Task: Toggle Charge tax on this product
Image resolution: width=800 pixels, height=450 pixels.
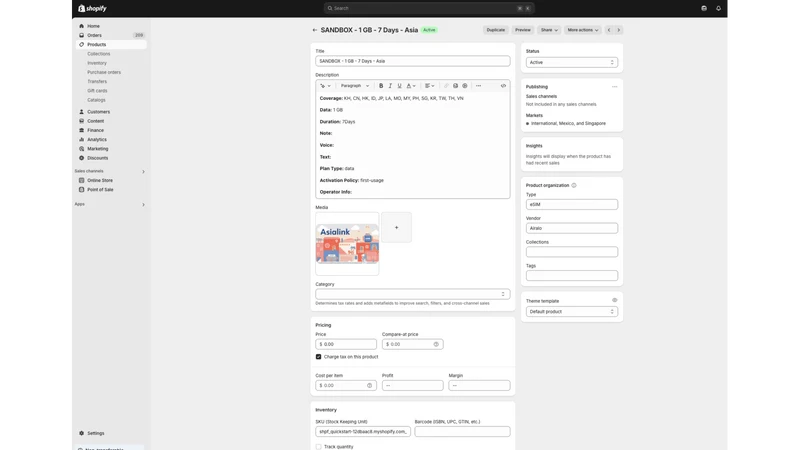Action: coord(318,357)
